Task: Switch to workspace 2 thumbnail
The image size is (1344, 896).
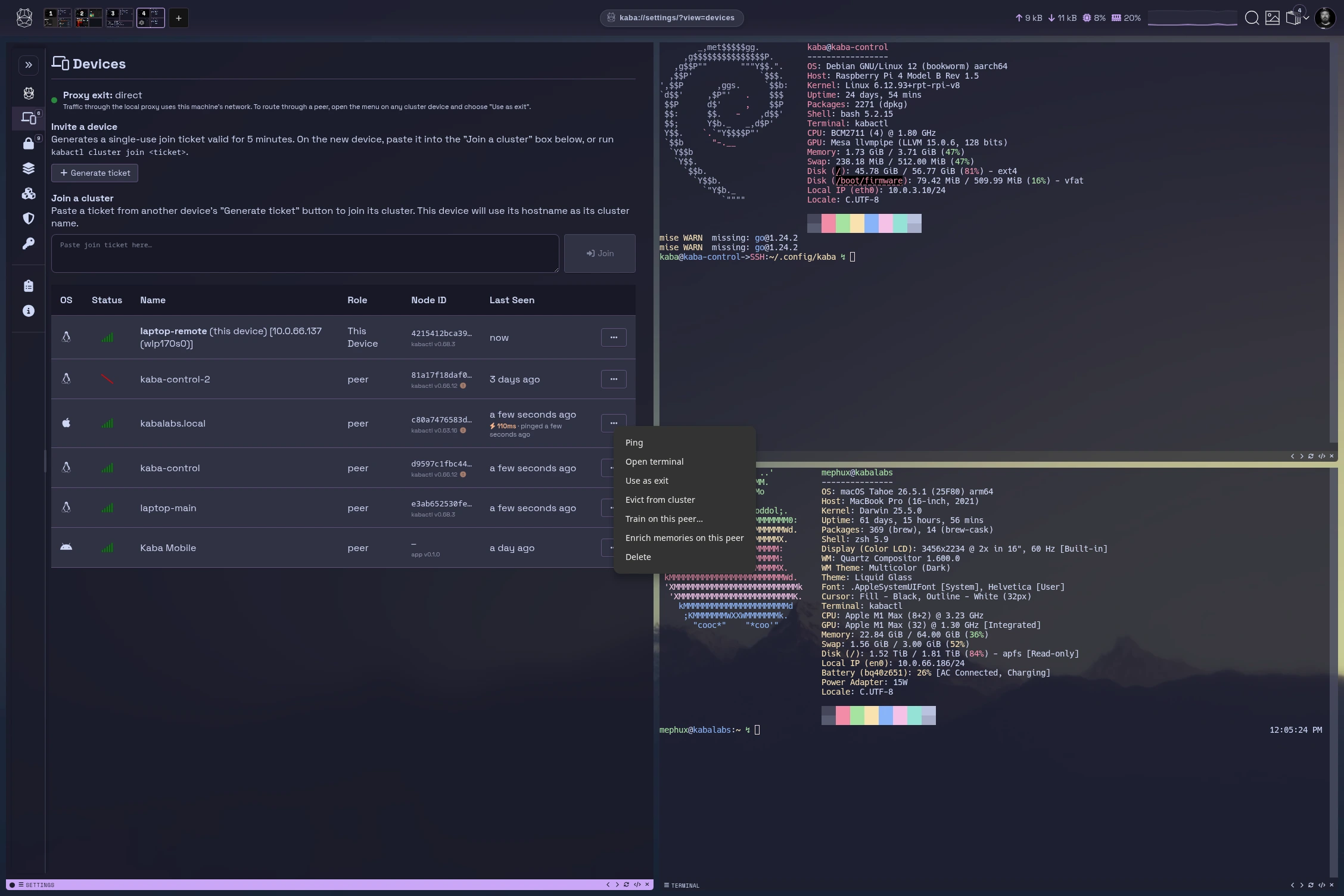Action: tap(89, 18)
